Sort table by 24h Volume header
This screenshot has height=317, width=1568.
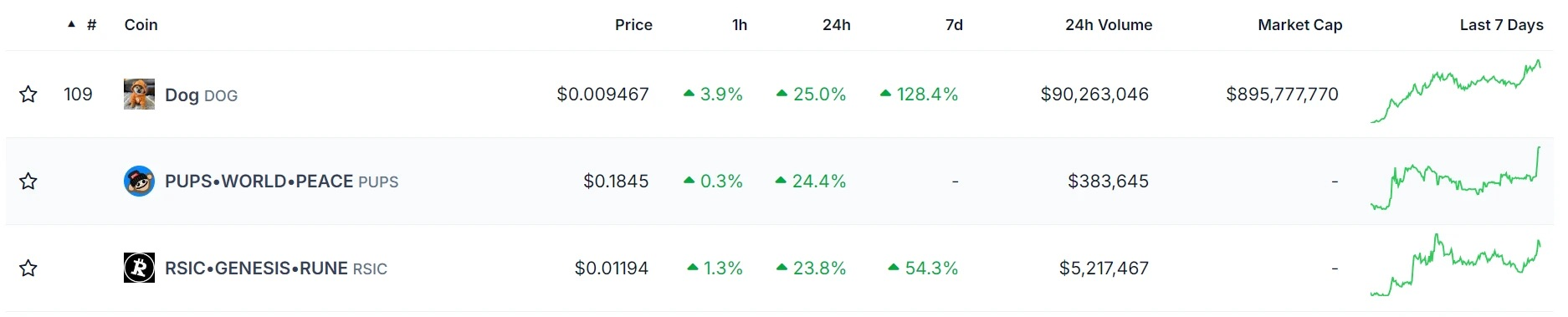coord(1109,25)
